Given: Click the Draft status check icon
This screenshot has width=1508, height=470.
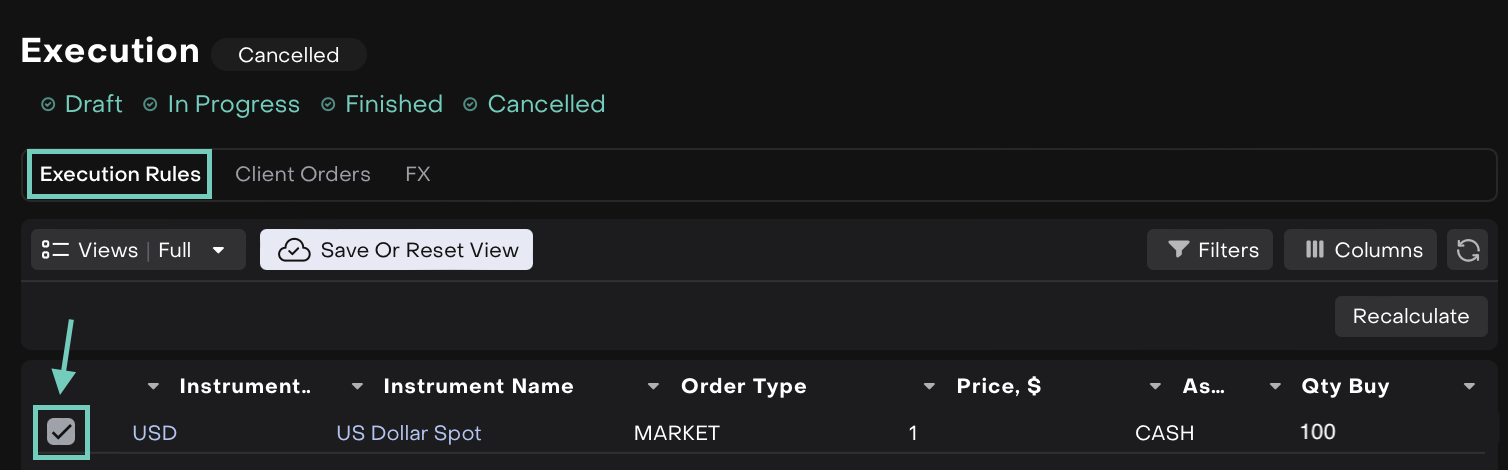Looking at the screenshot, I should [47, 105].
